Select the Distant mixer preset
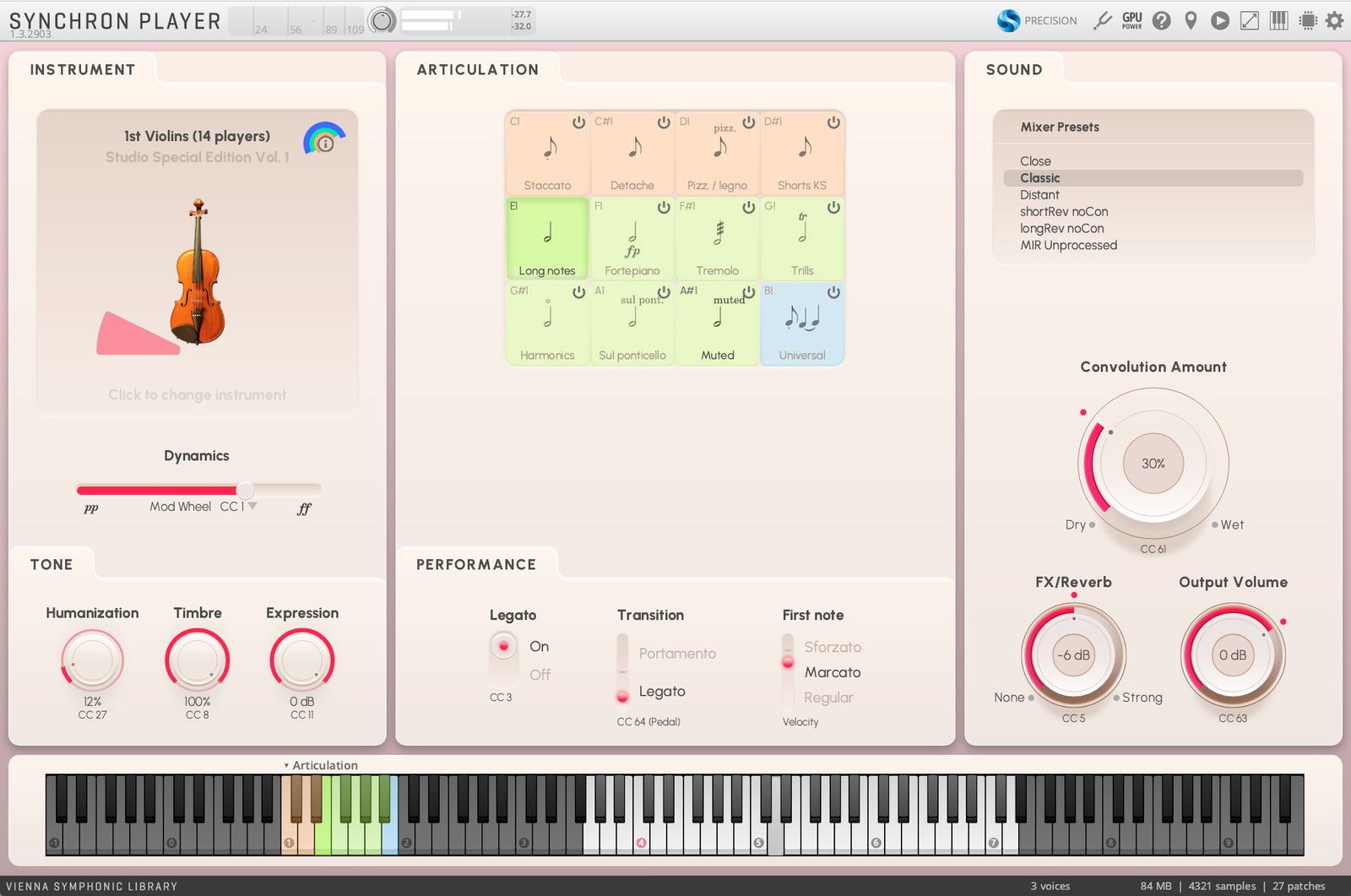This screenshot has height=896, width=1351. [x=1039, y=195]
